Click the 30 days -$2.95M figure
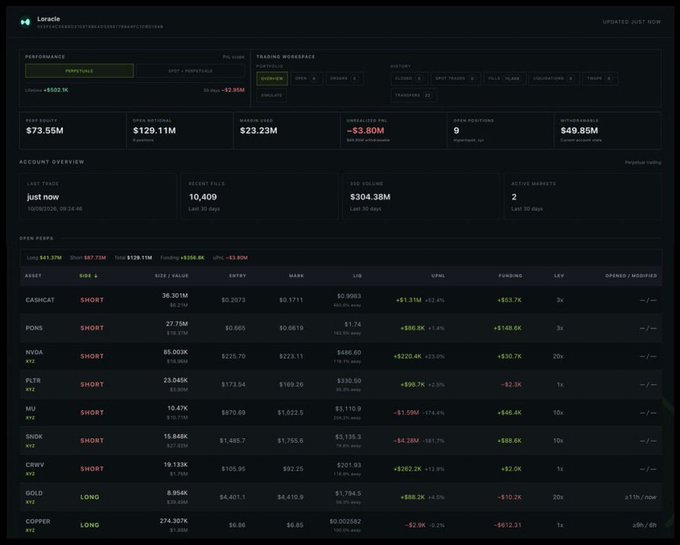Image resolution: width=680 pixels, height=545 pixels. [x=233, y=90]
